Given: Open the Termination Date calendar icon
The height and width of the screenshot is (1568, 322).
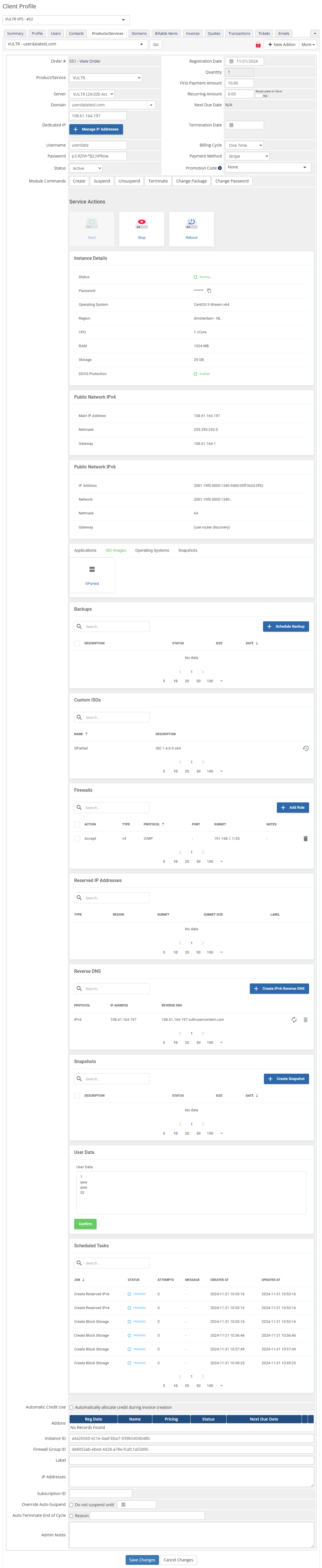Looking at the screenshot, I should point(231,125).
